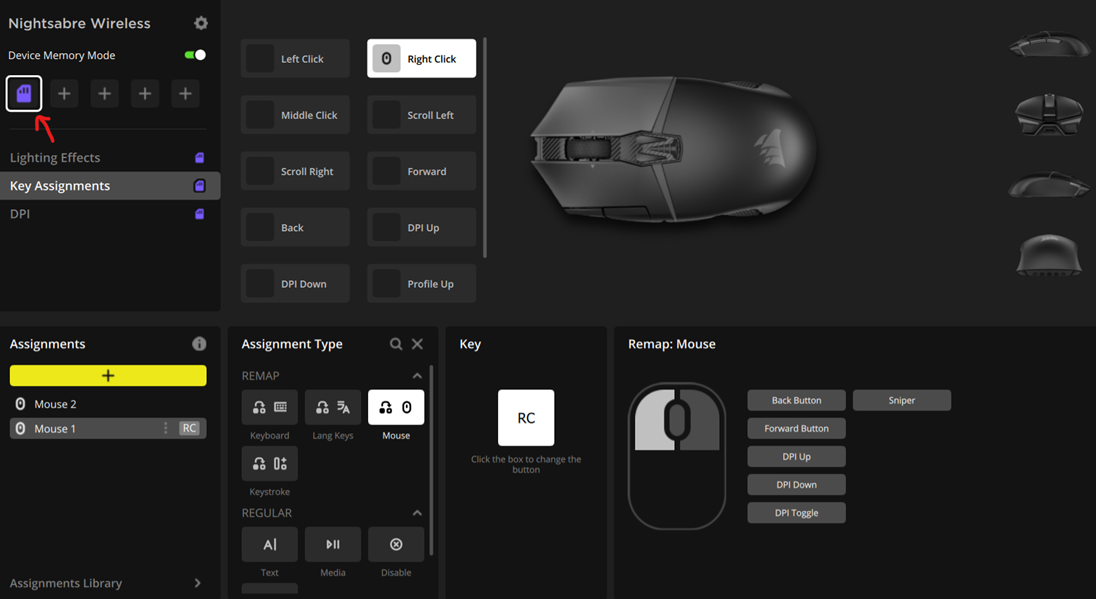1096x599 pixels.
Task: Toggle Device Memory Mode switch
Action: [x=195, y=55]
